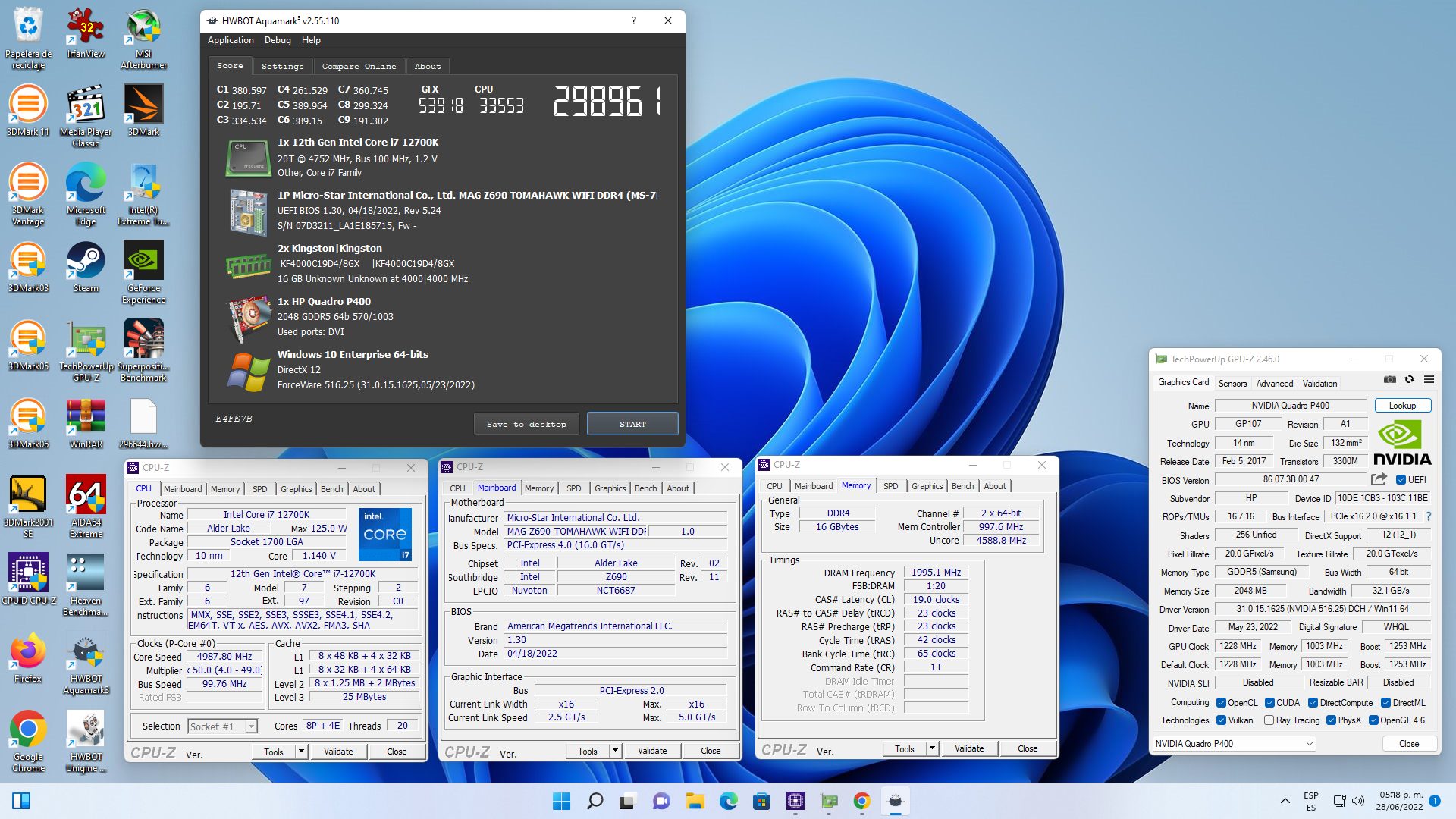Switch to Compare Online tab
This screenshot has width=1456, height=819.
pyautogui.click(x=359, y=67)
